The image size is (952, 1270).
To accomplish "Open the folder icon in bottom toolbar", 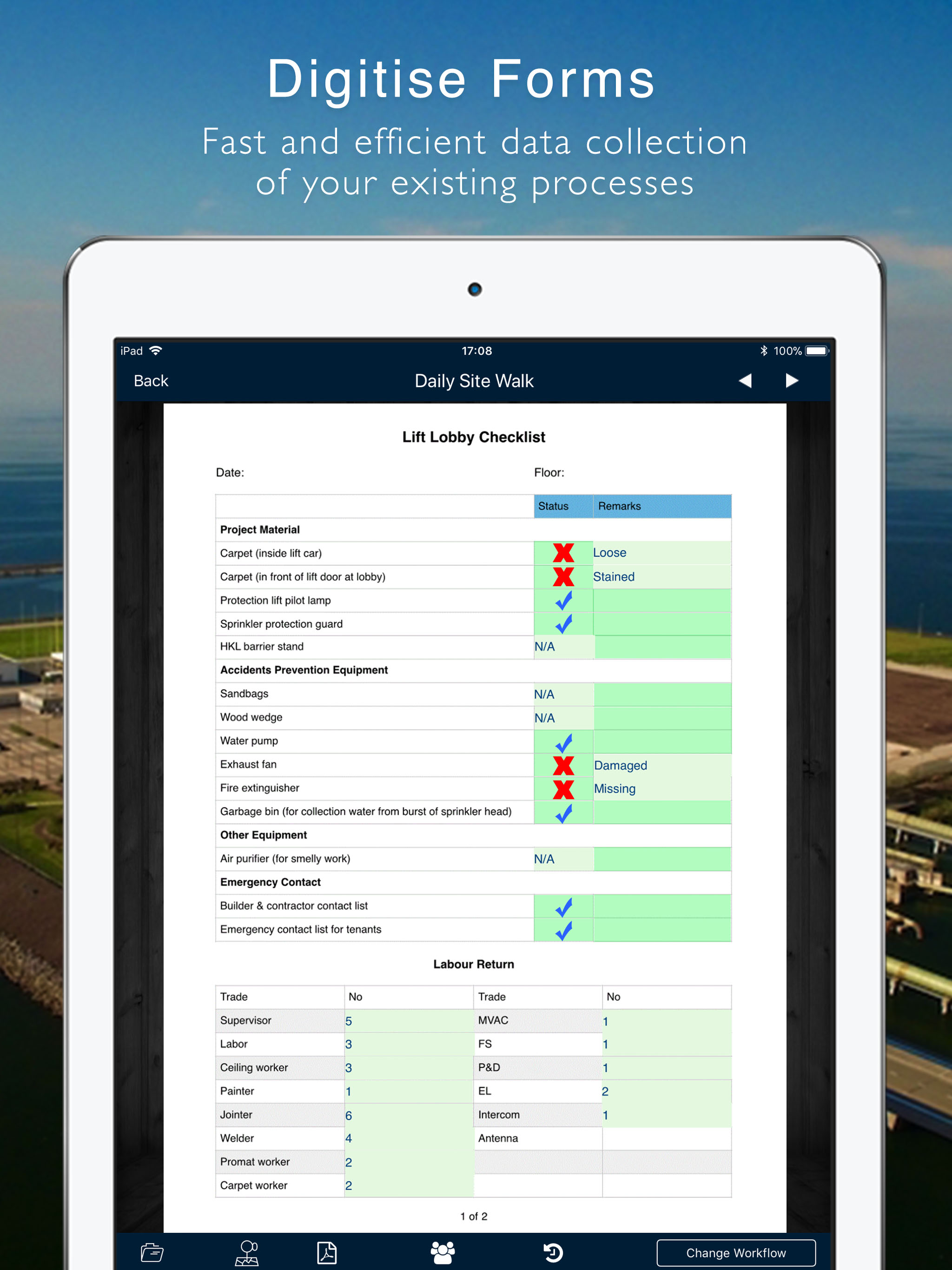I will tap(152, 1252).
